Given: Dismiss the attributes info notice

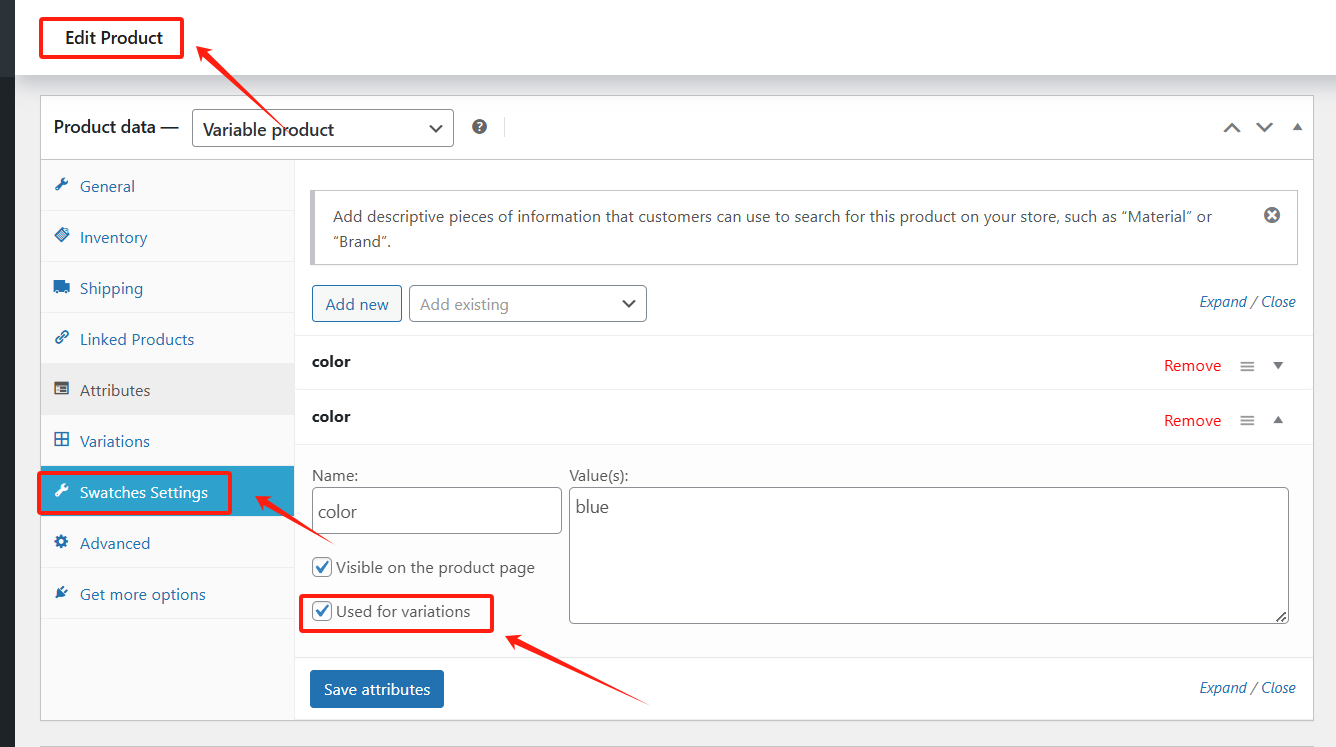Looking at the screenshot, I should pos(1271,215).
